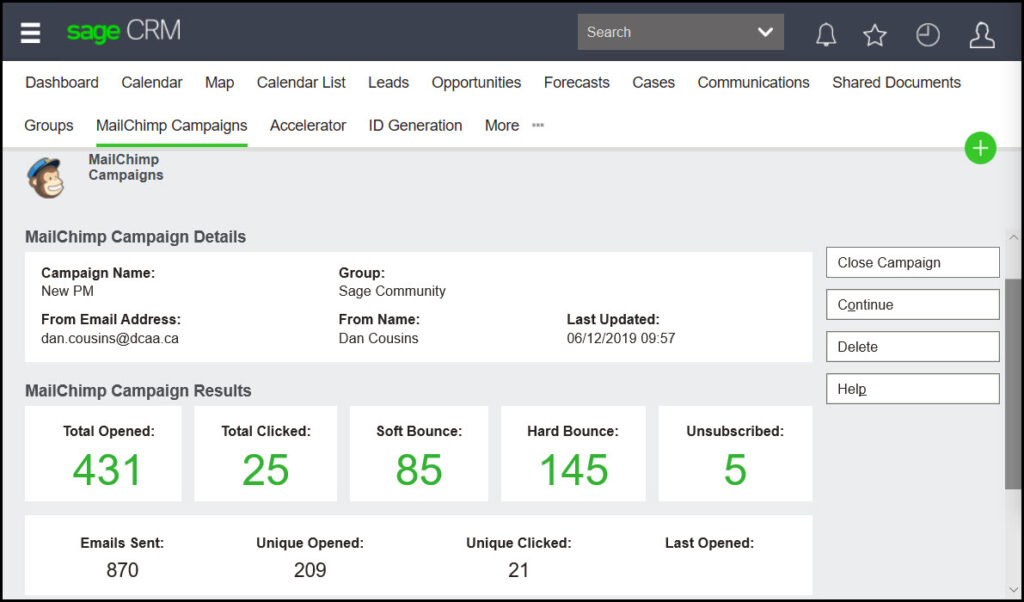Click the Last Opened label

709,543
